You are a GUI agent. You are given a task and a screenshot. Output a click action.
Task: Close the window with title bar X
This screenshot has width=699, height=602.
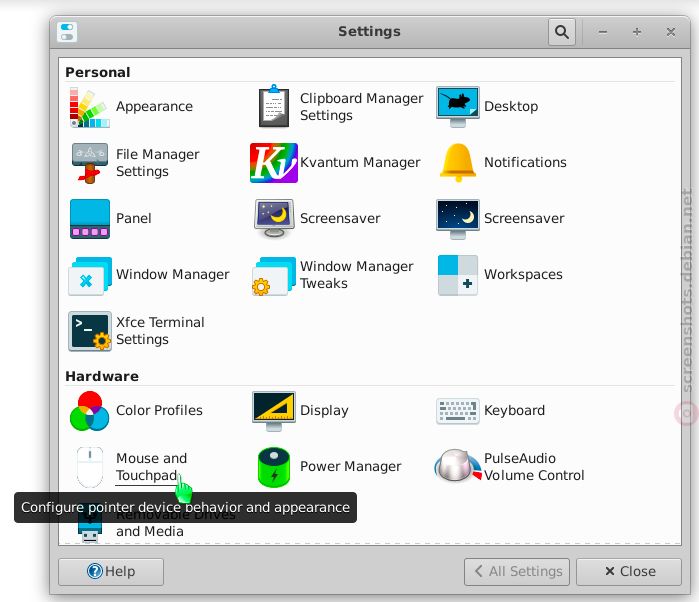pos(670,32)
